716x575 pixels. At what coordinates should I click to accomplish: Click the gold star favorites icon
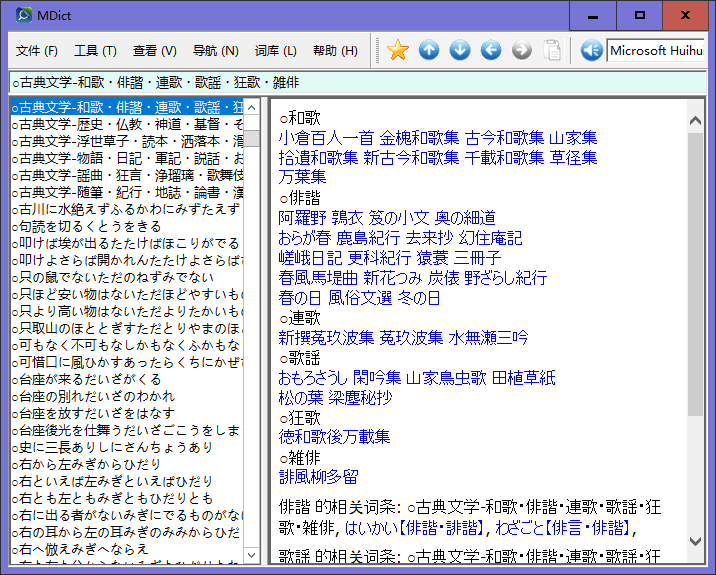[x=398, y=50]
